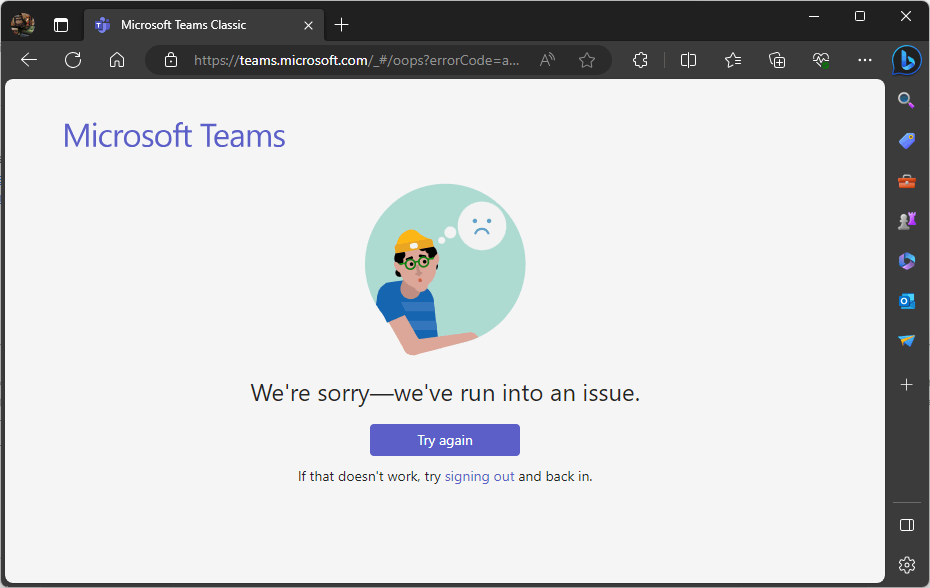The image size is (930, 588).
Task: View site information lock icon
Action: pyautogui.click(x=171, y=60)
